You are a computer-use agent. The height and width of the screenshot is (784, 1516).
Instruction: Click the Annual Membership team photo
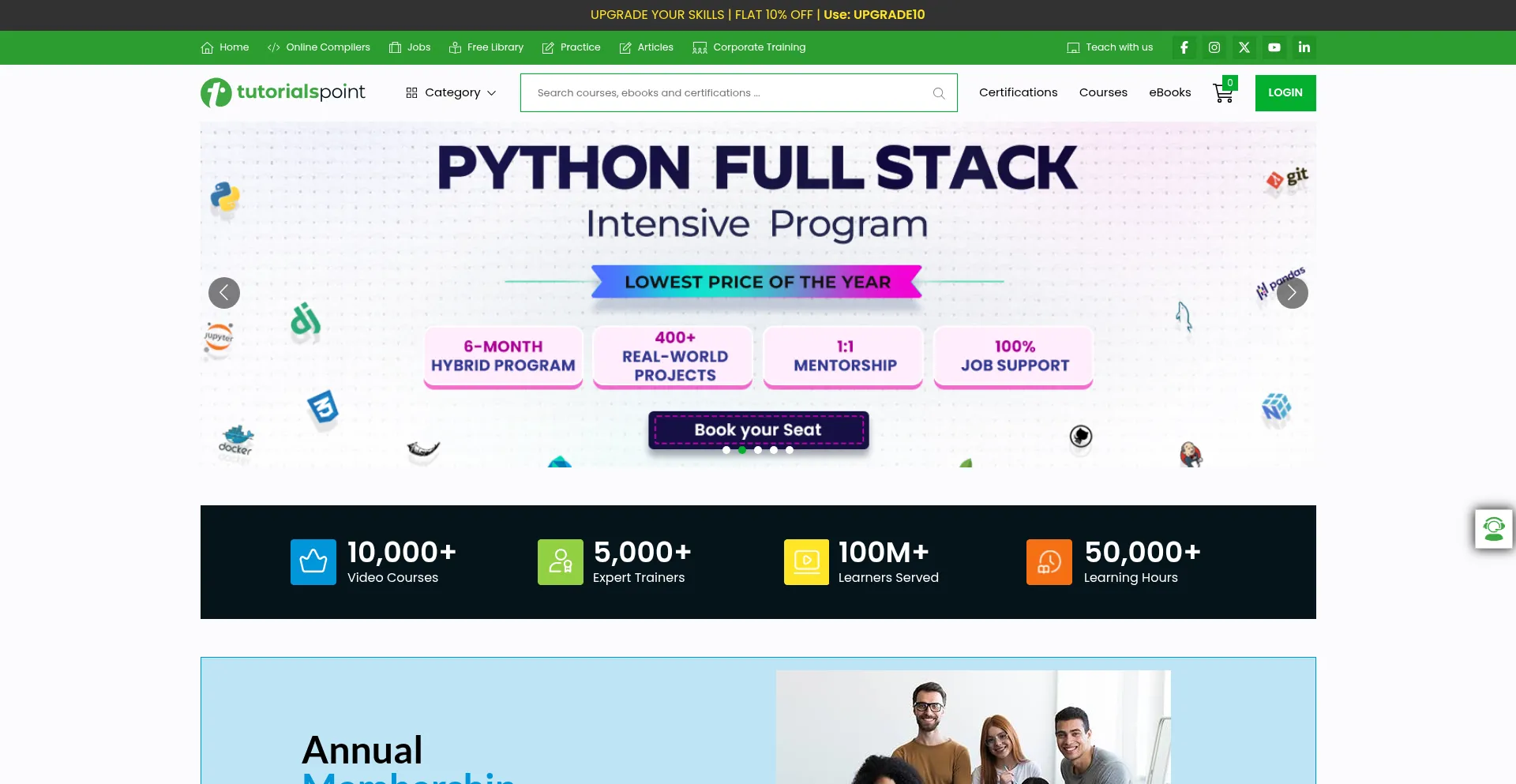(974, 727)
